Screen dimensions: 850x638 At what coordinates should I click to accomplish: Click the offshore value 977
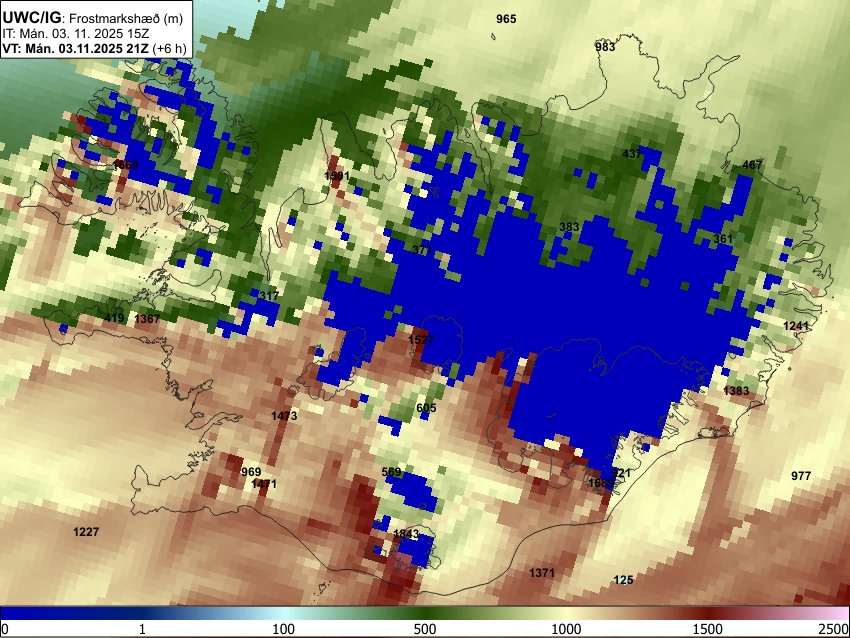801,476
